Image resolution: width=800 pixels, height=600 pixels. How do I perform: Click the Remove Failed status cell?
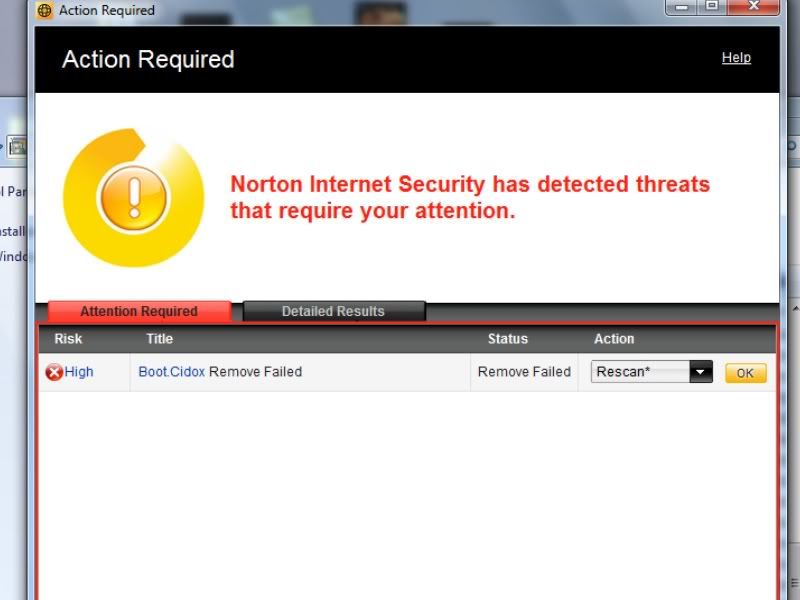tap(524, 372)
